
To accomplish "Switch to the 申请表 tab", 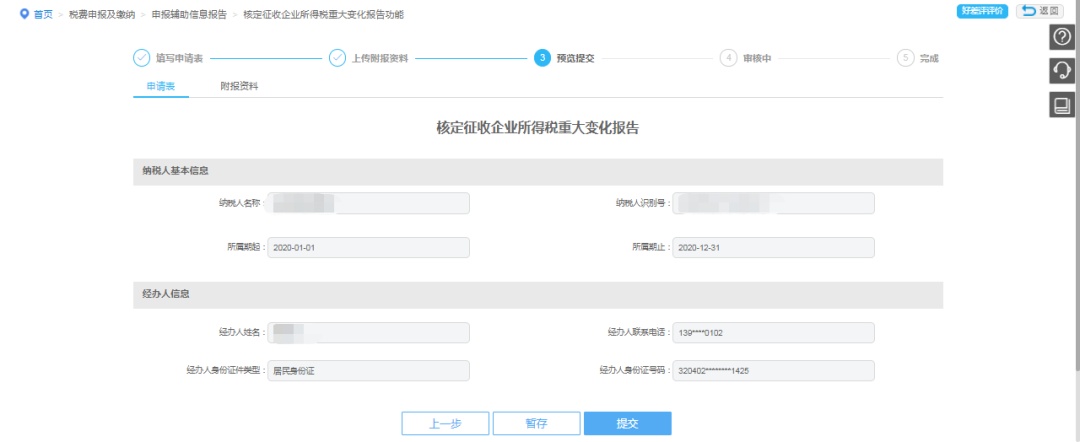I will pyautogui.click(x=161, y=87).
